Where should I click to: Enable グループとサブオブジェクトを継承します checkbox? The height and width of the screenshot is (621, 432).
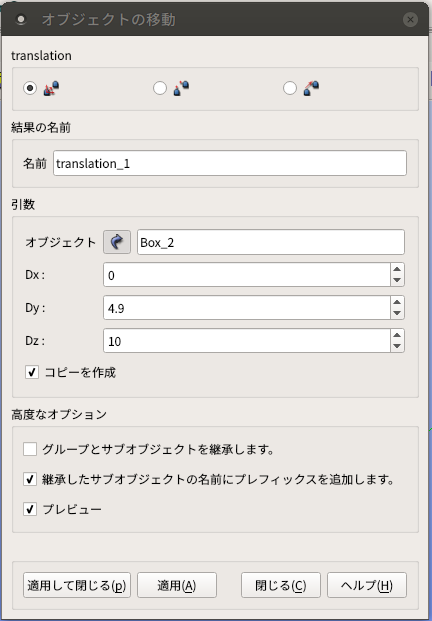tap(30, 450)
